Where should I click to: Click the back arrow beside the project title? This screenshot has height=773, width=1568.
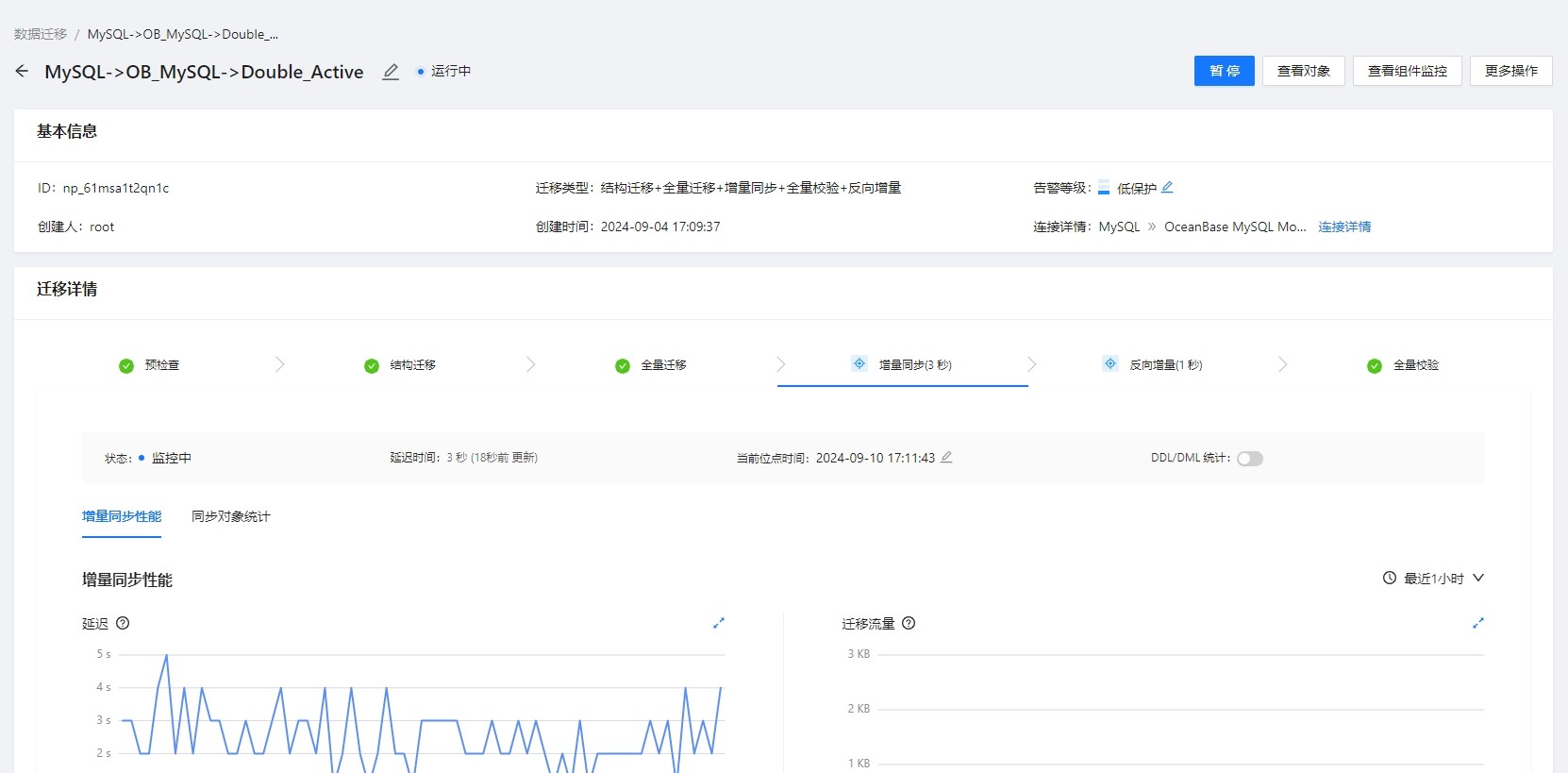pyautogui.click(x=22, y=71)
